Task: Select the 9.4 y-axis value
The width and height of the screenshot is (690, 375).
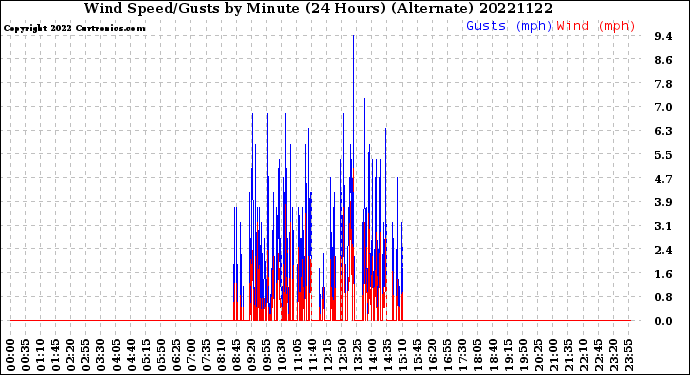Action: pos(663,36)
